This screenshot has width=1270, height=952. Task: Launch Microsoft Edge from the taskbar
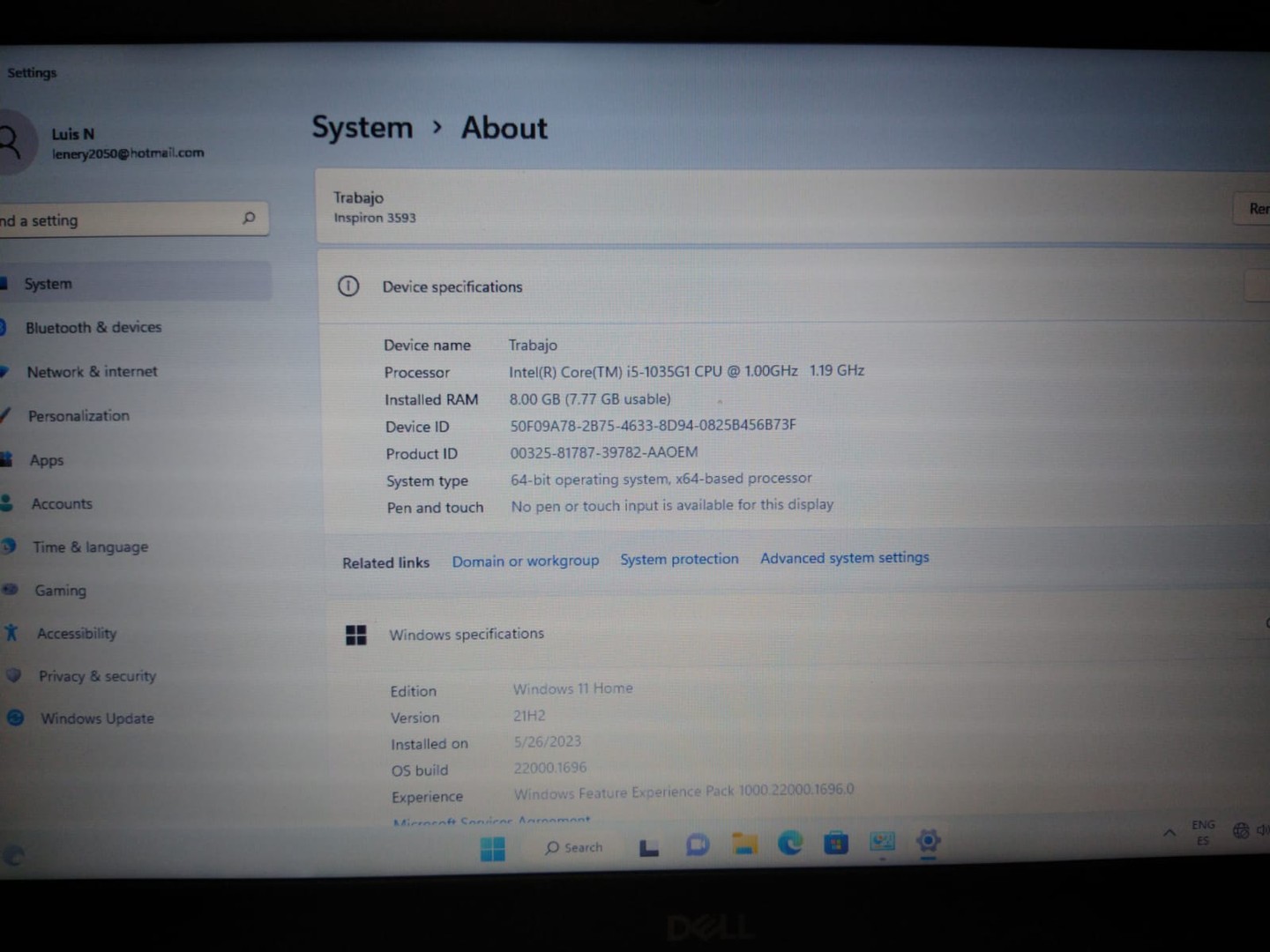[790, 843]
